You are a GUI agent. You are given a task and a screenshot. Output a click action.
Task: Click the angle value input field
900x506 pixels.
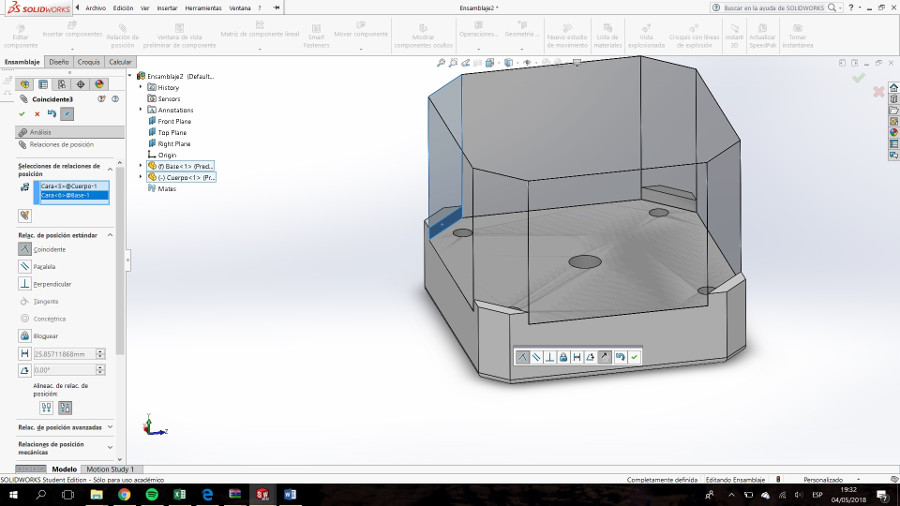point(64,371)
